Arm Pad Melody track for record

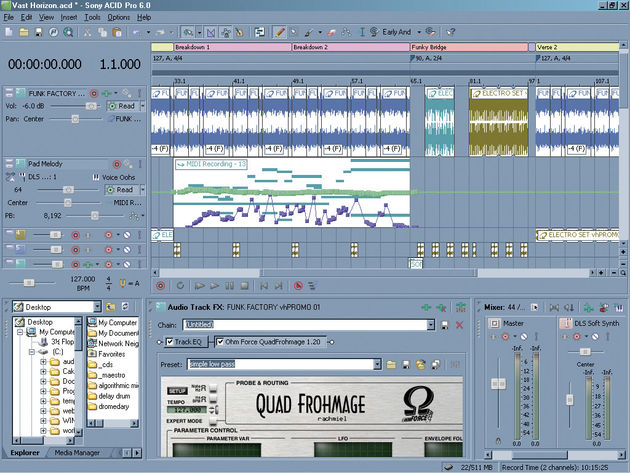click(x=117, y=164)
